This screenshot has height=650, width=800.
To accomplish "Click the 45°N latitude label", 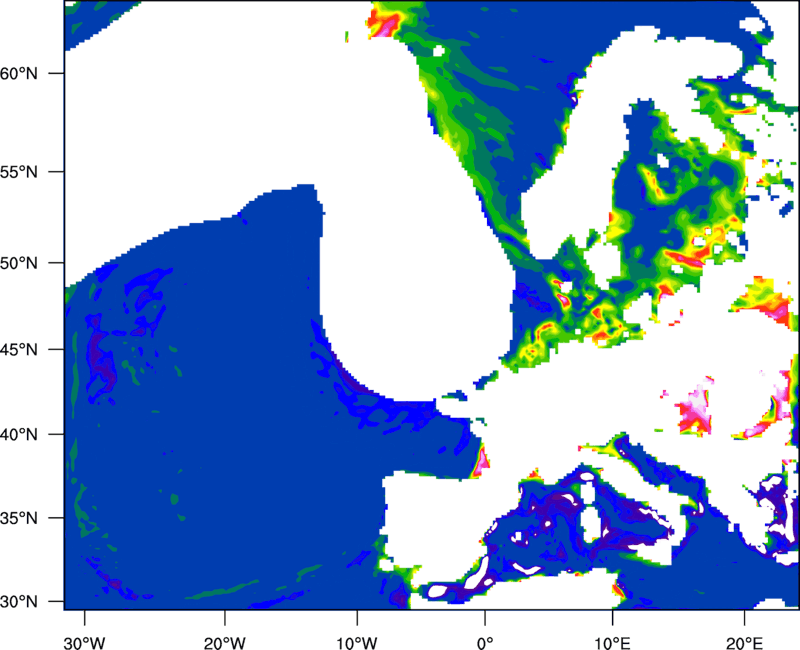I will (19, 350).
